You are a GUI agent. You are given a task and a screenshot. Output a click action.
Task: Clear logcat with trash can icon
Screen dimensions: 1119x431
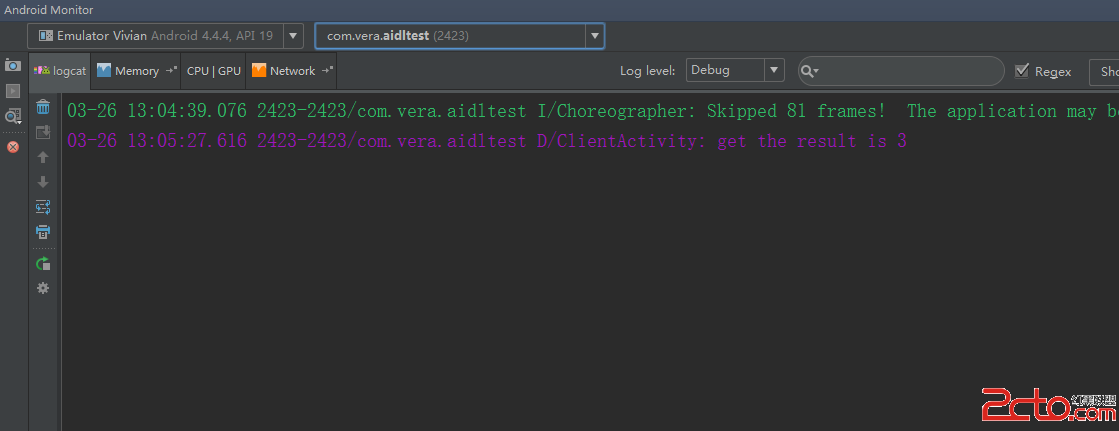click(x=43, y=107)
